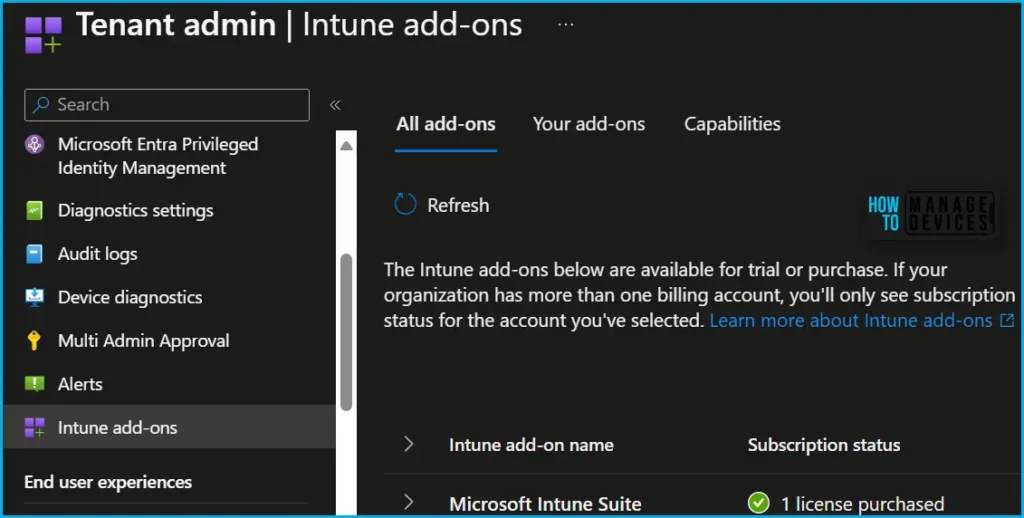
Task: Click the sidebar Search input field
Action: 167,105
